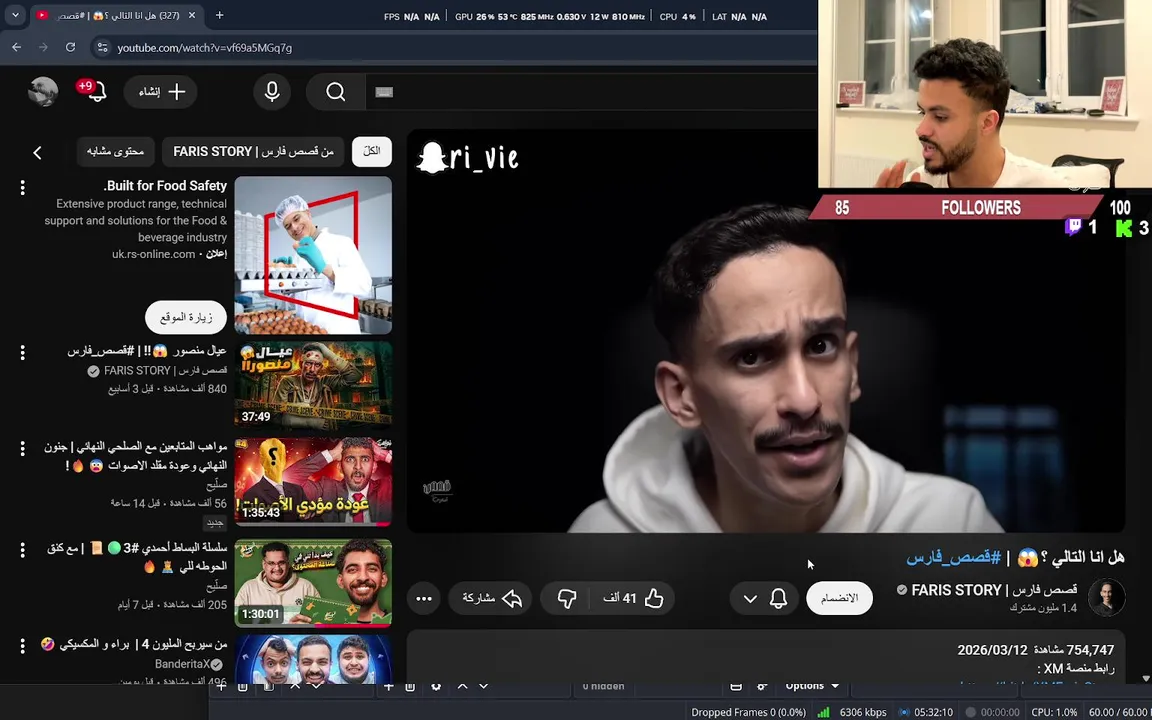Image resolution: width=1152 pixels, height=720 pixels.
Task: Open the Built for Food Safety ad title
Action: click(x=165, y=186)
